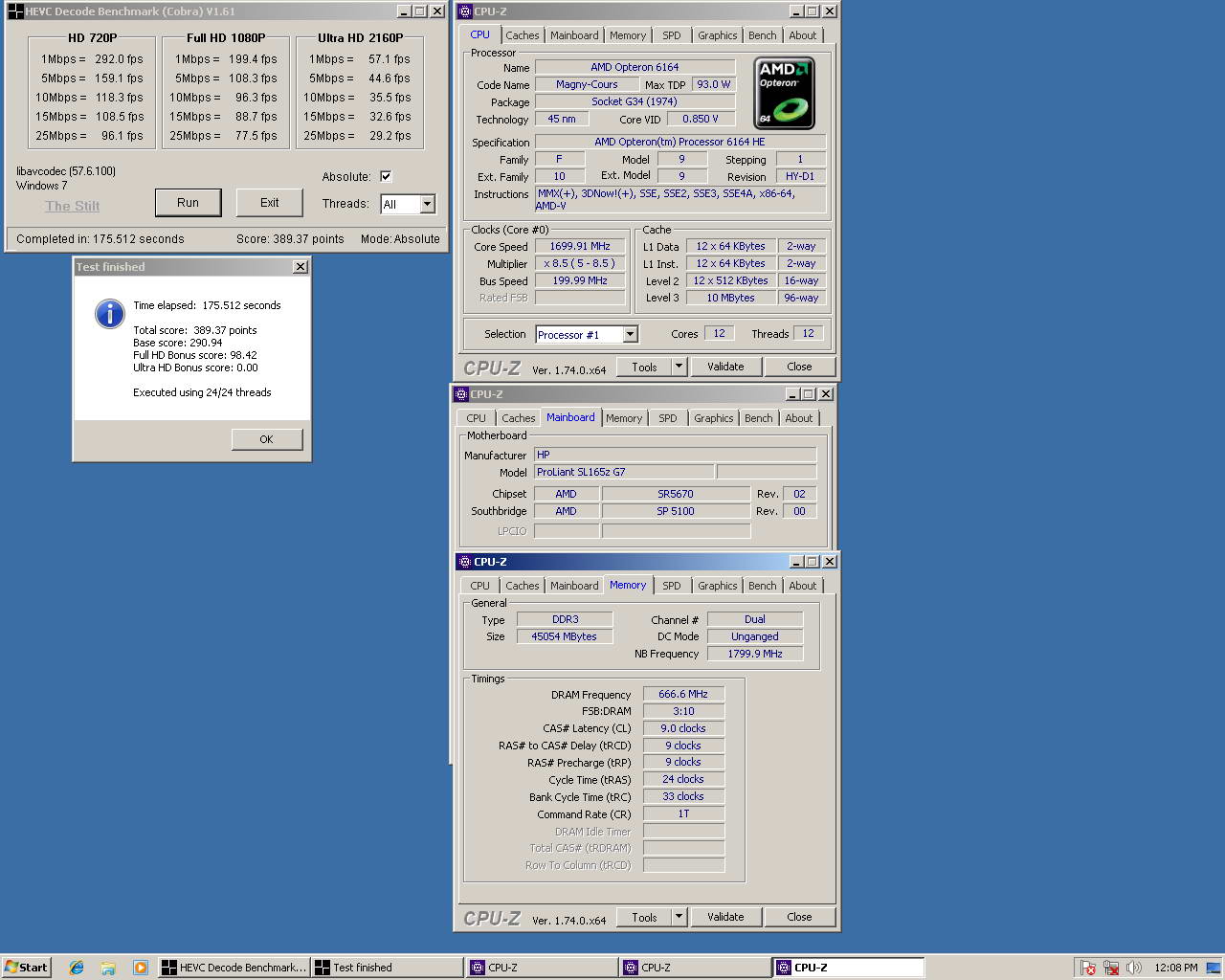This screenshot has height=980, width=1225.
Task: Click the CPU-Z title bar icon of top window
Action: click(x=465, y=11)
